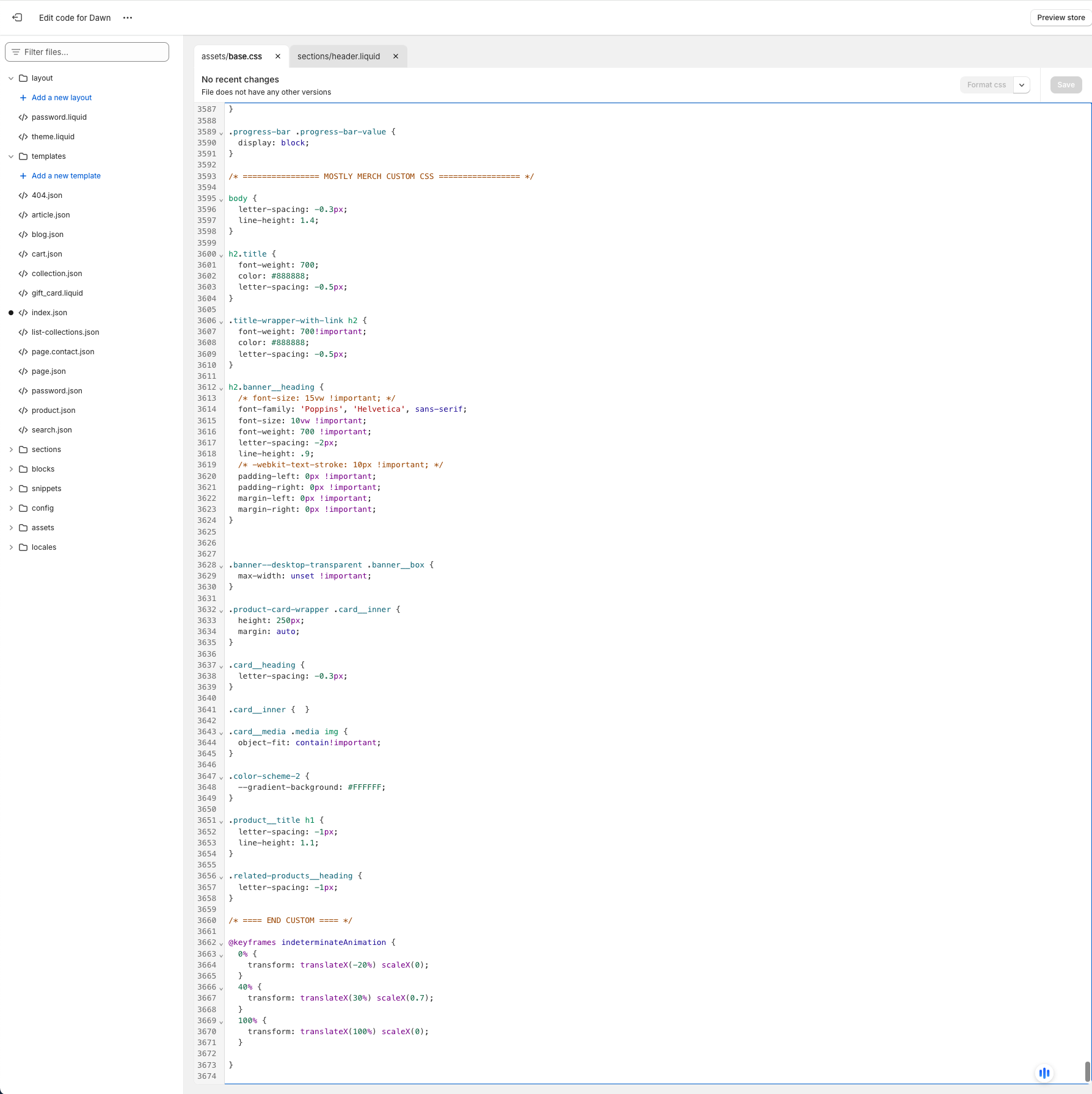Click the exit editor back arrow icon
Image resolution: width=1092 pixels, height=1094 pixels.
(x=17, y=18)
